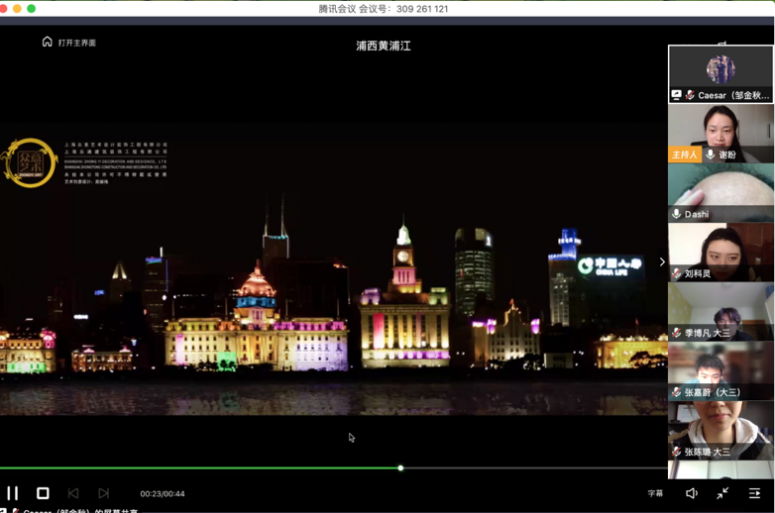Image resolution: width=775 pixels, height=513 pixels.
Task: Click the video progress bar handle
Action: [x=400, y=468]
